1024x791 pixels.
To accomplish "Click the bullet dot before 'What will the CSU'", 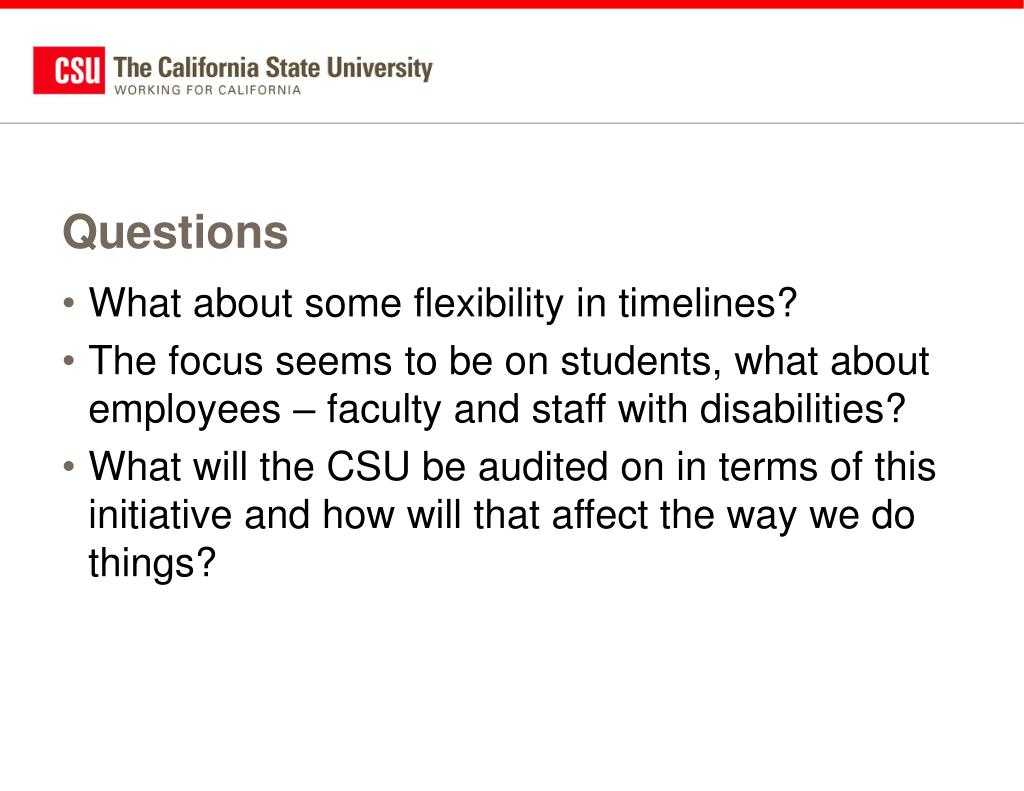I will click(69, 467).
